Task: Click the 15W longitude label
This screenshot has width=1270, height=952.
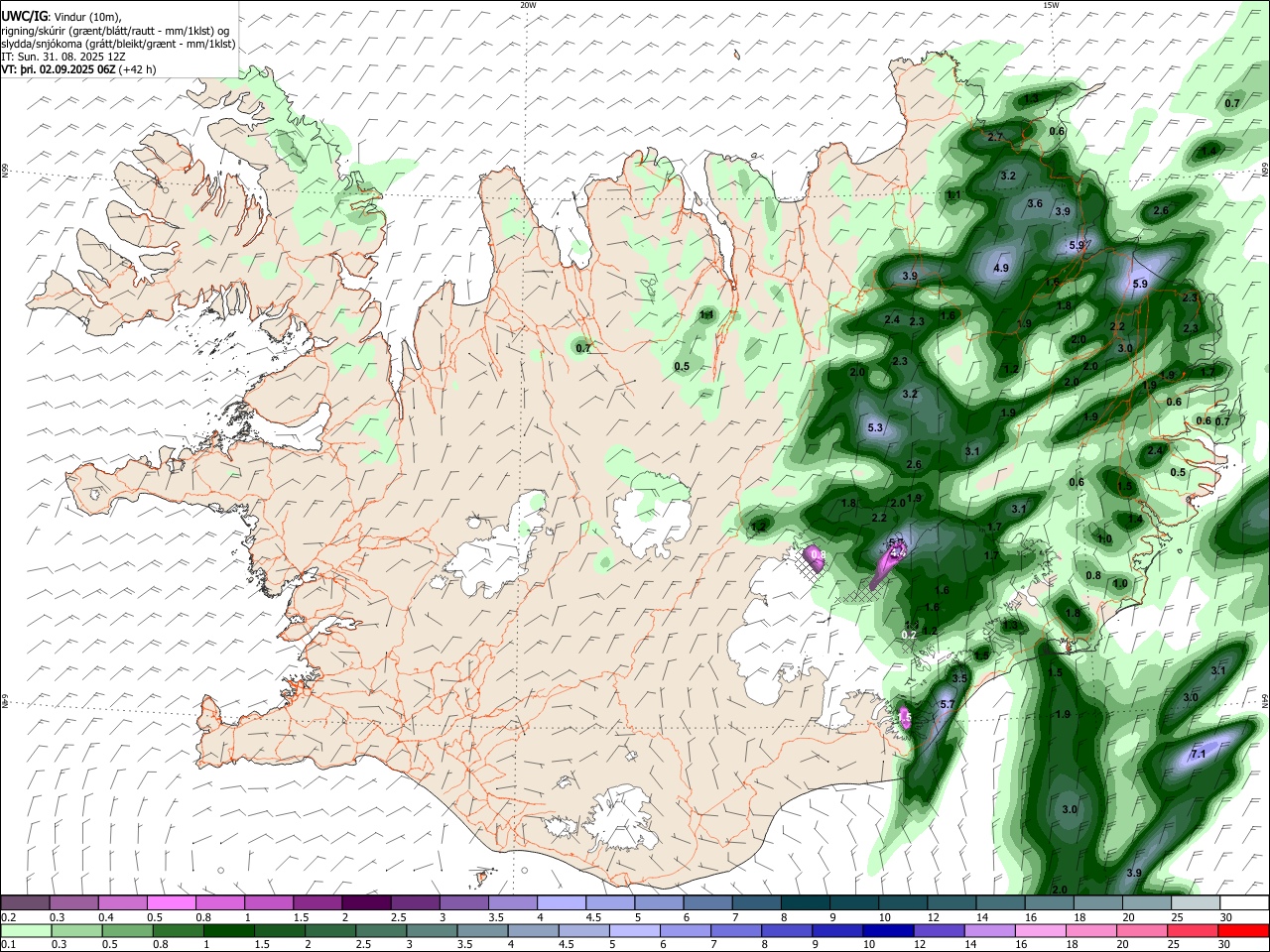Action: 1051,5
